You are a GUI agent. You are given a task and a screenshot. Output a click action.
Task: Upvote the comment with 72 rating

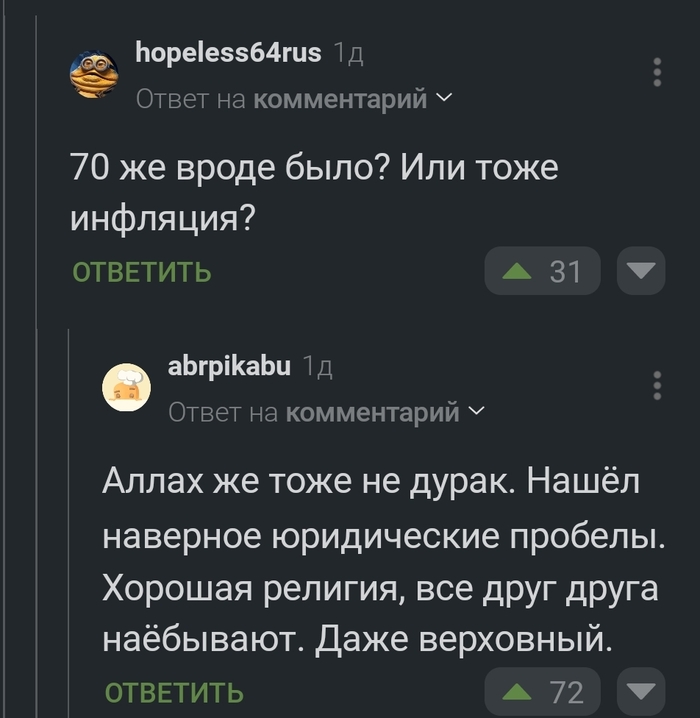tap(517, 692)
